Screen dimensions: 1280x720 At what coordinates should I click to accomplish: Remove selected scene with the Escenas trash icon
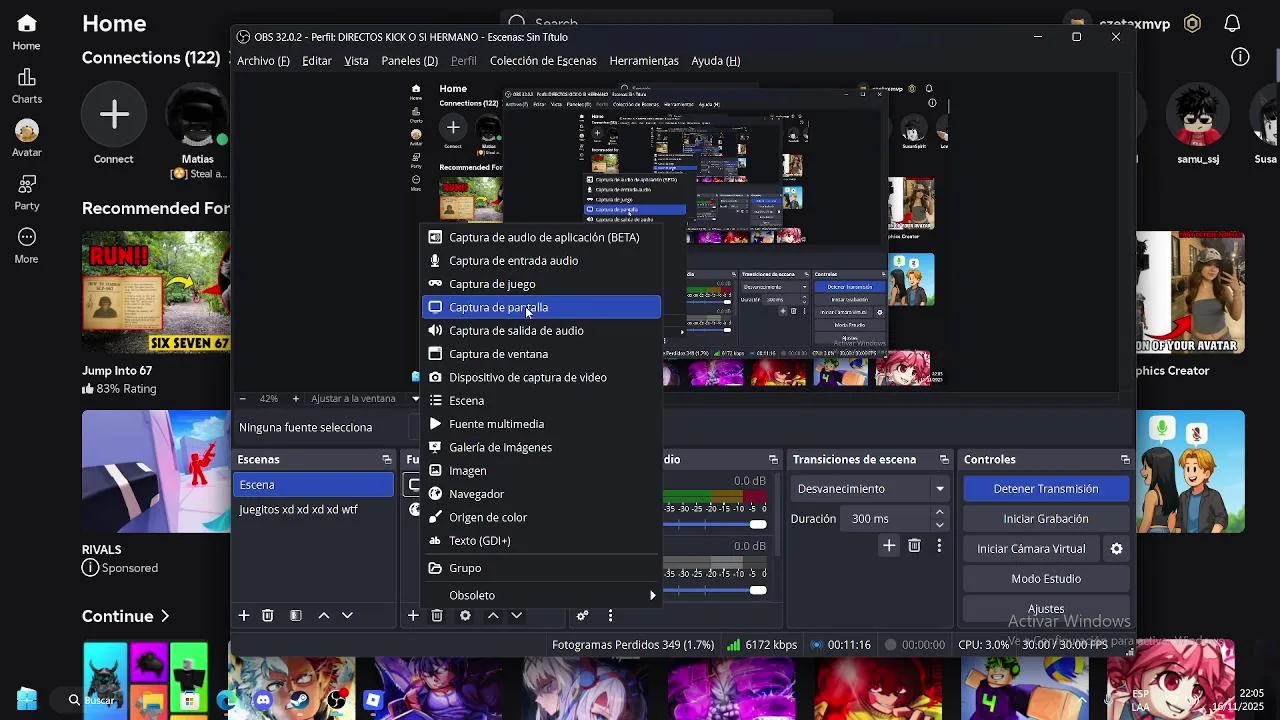[267, 616]
